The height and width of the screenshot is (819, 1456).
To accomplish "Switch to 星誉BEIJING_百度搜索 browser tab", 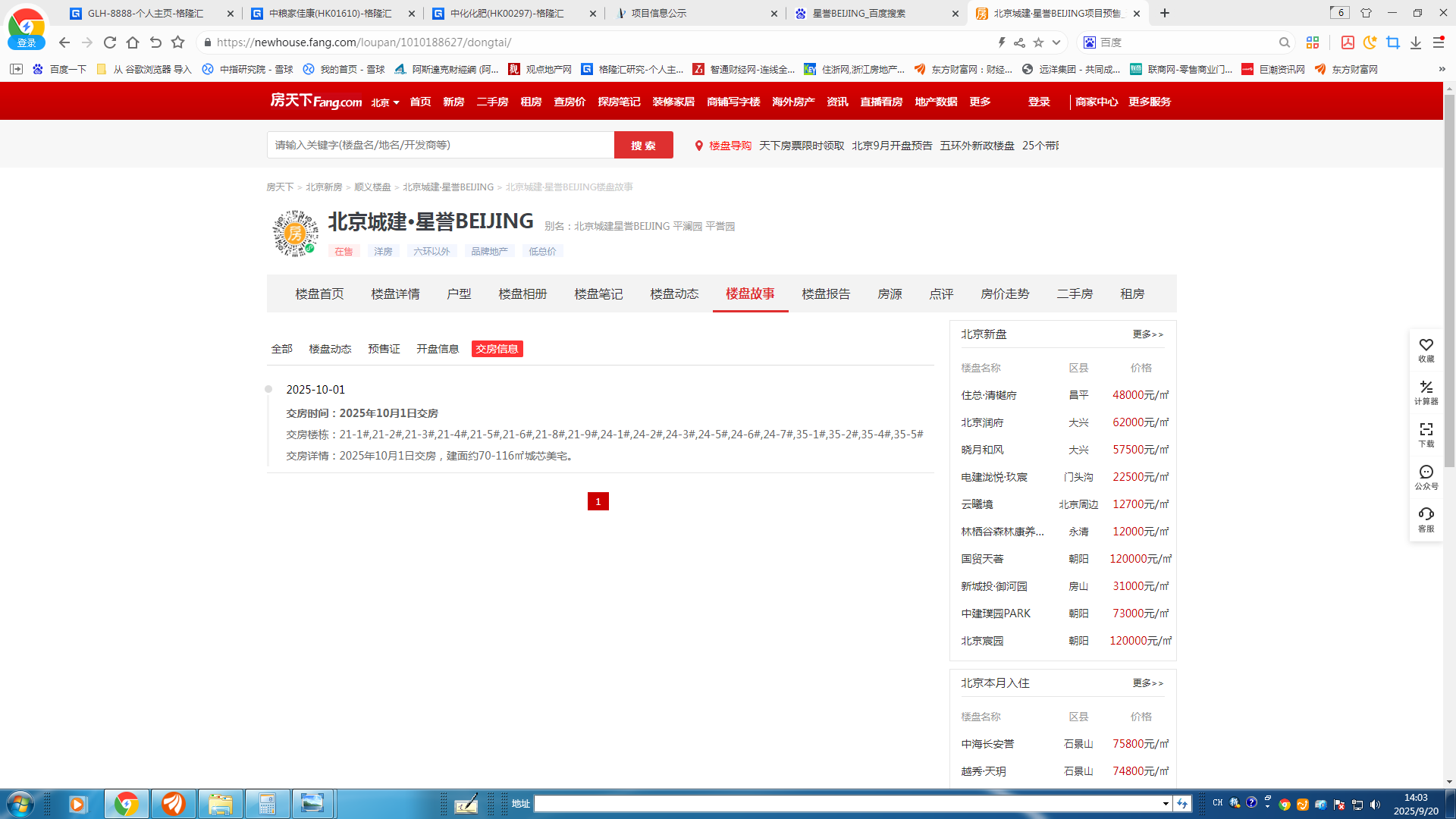I will (876, 13).
